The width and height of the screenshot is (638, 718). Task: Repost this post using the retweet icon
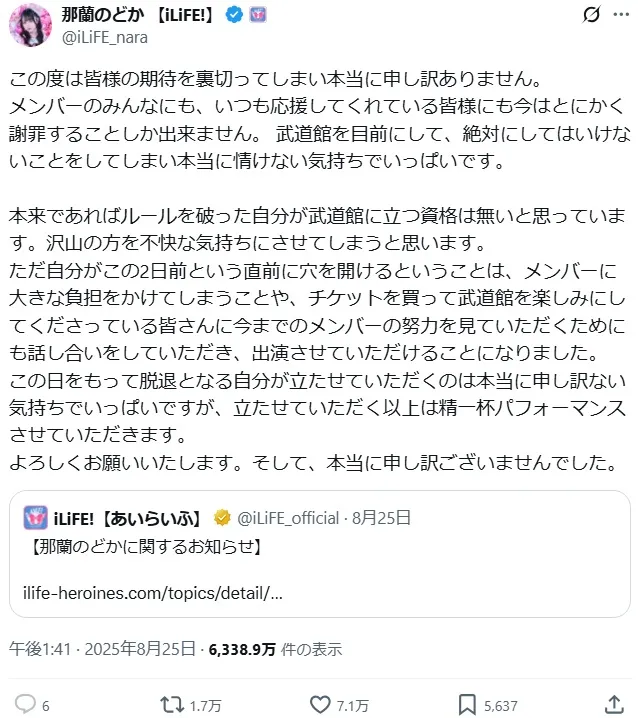(x=172, y=704)
